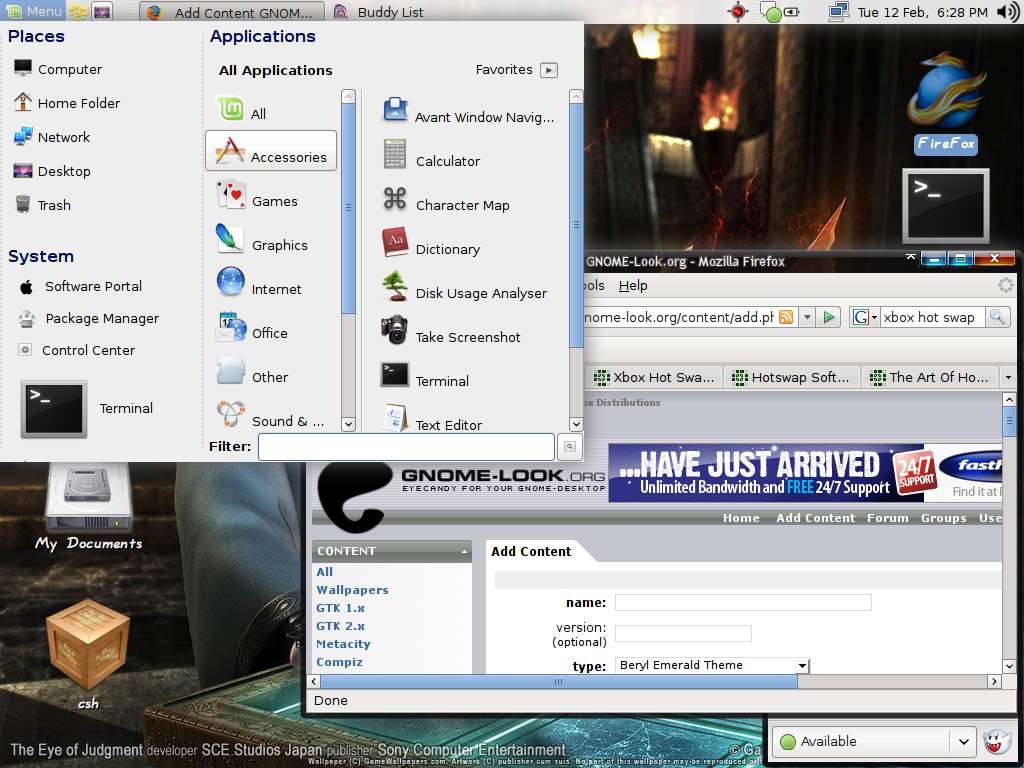This screenshot has width=1024, height=768.
Task: Open the Help menu in Firefox
Action: click(633, 285)
